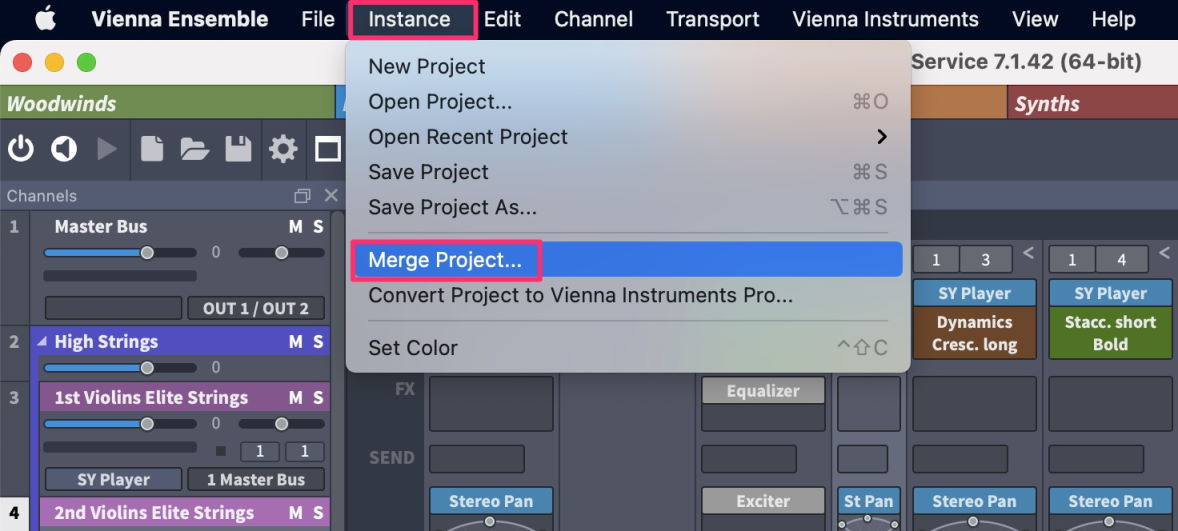The image size is (1178, 531).
Task: Click the open folder icon in toolbar
Action: (195, 149)
